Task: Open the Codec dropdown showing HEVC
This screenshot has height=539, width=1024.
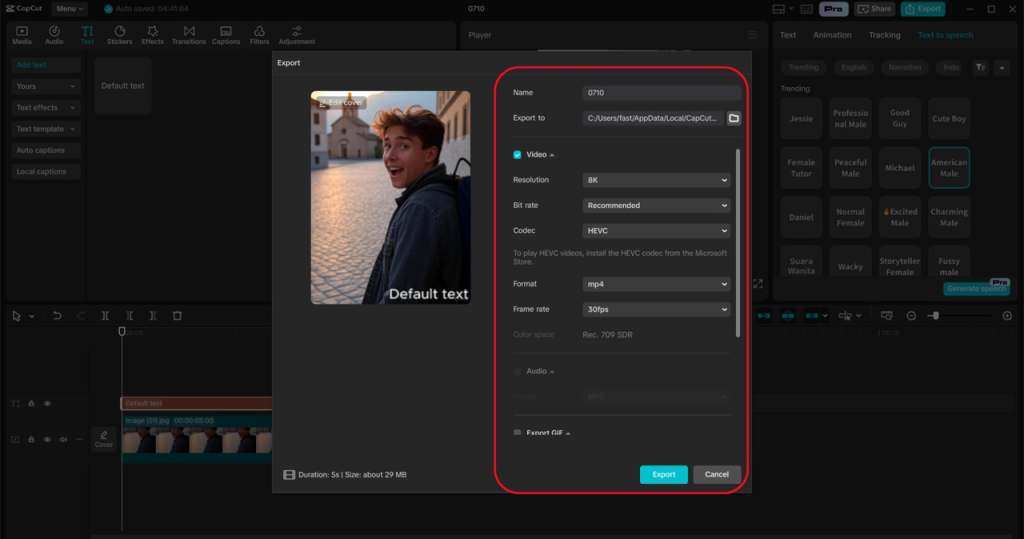Action: [656, 231]
